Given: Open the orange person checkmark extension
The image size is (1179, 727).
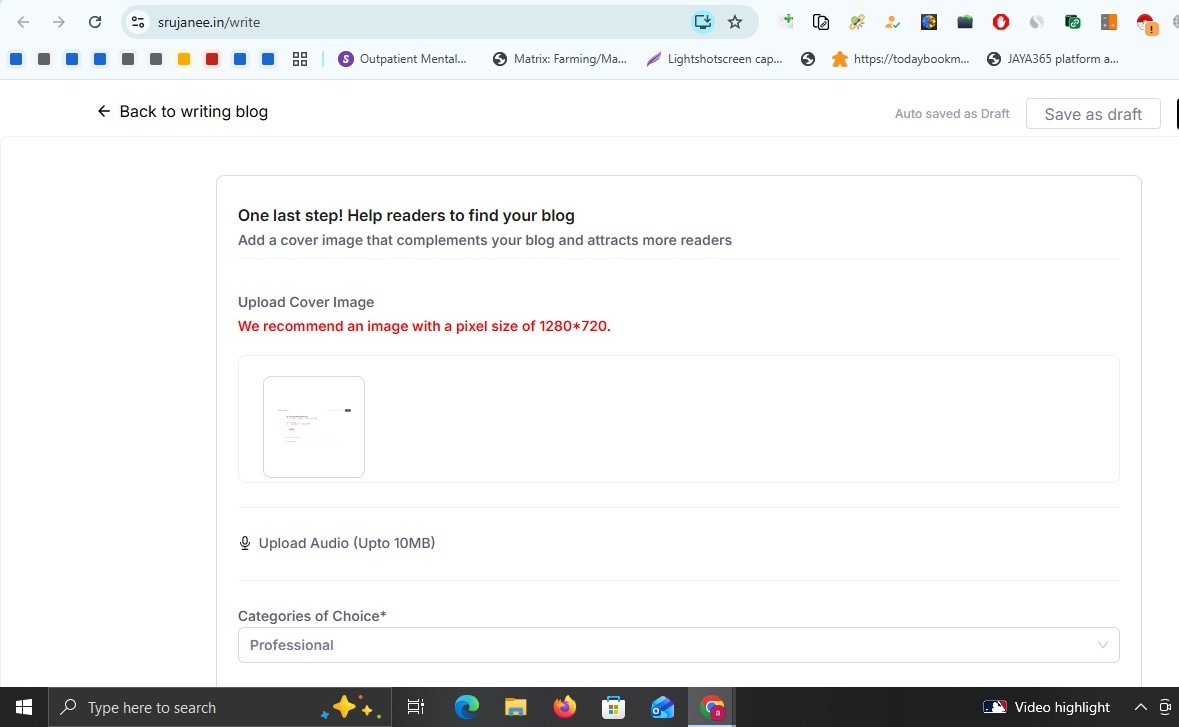Looking at the screenshot, I should tap(893, 22).
